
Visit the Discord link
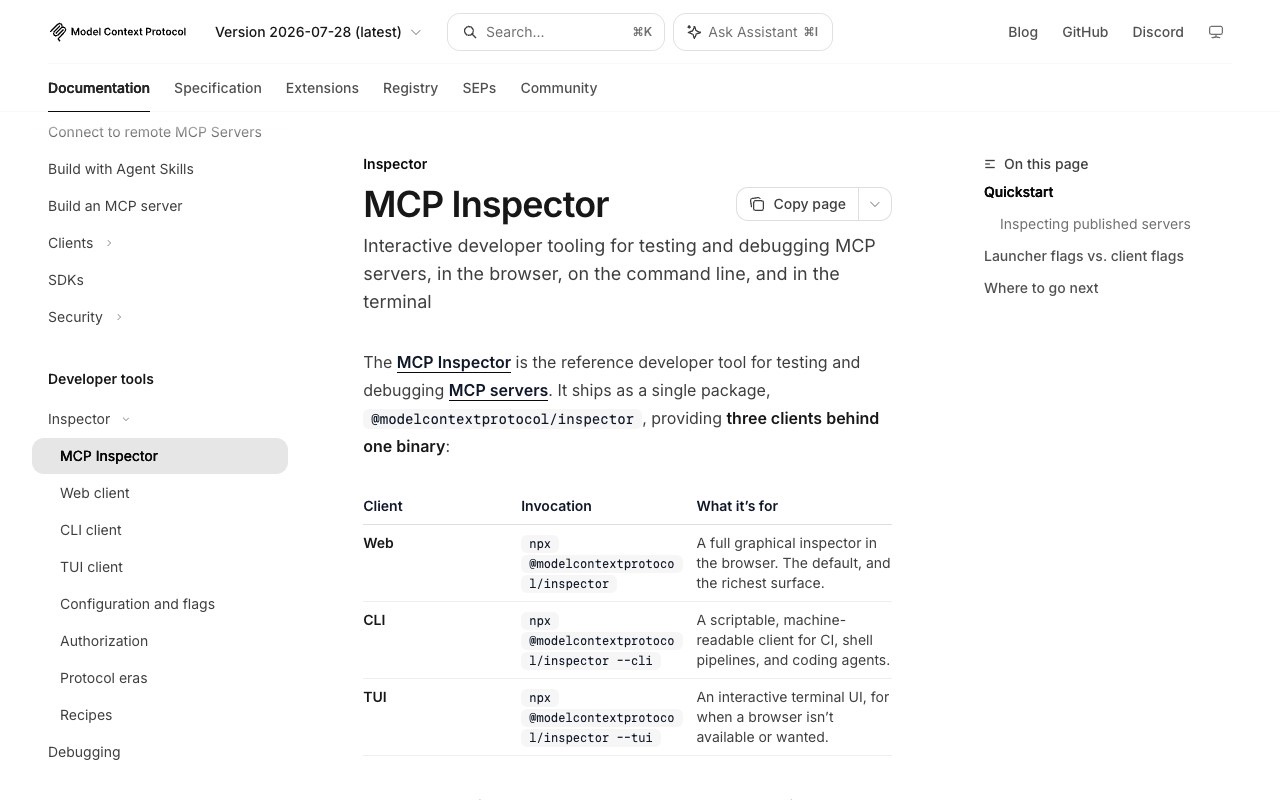[x=1158, y=32]
